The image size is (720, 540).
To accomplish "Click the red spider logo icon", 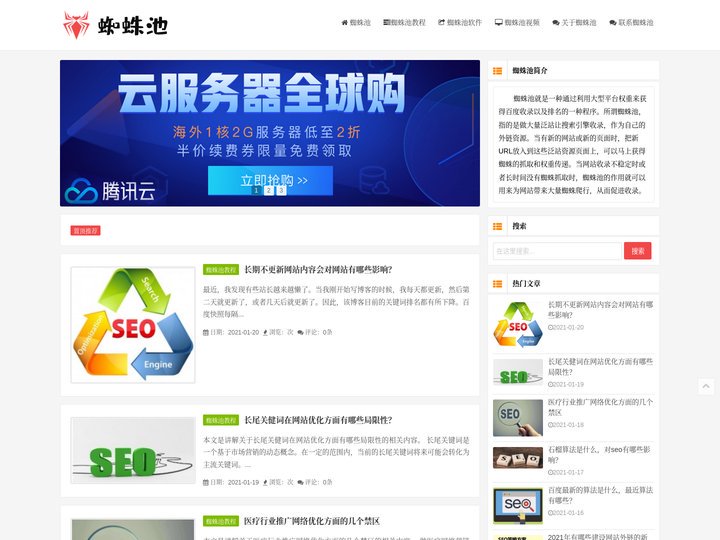I will point(76,25).
